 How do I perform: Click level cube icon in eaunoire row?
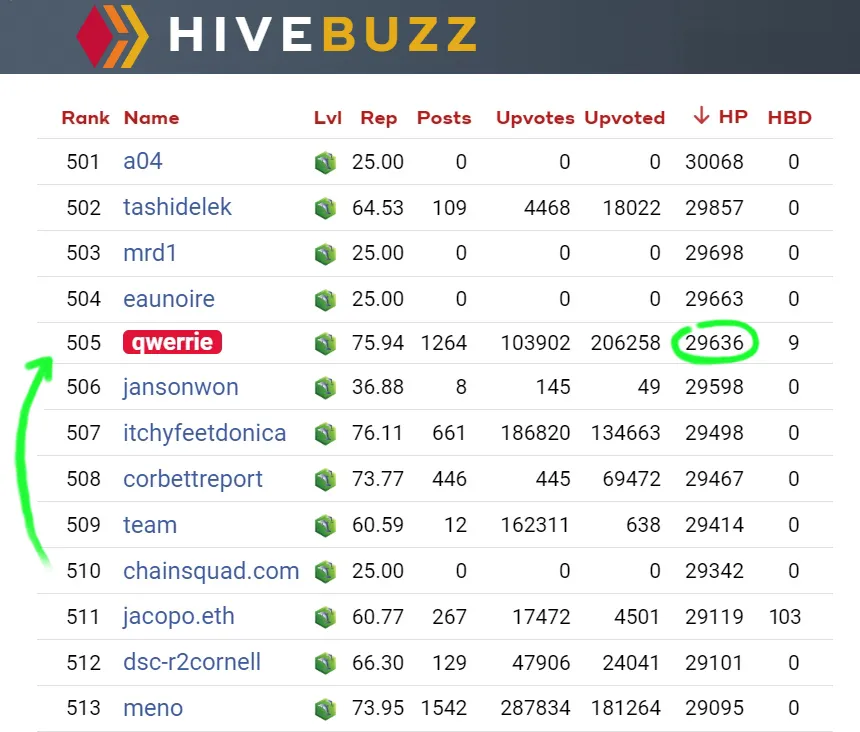point(325,300)
